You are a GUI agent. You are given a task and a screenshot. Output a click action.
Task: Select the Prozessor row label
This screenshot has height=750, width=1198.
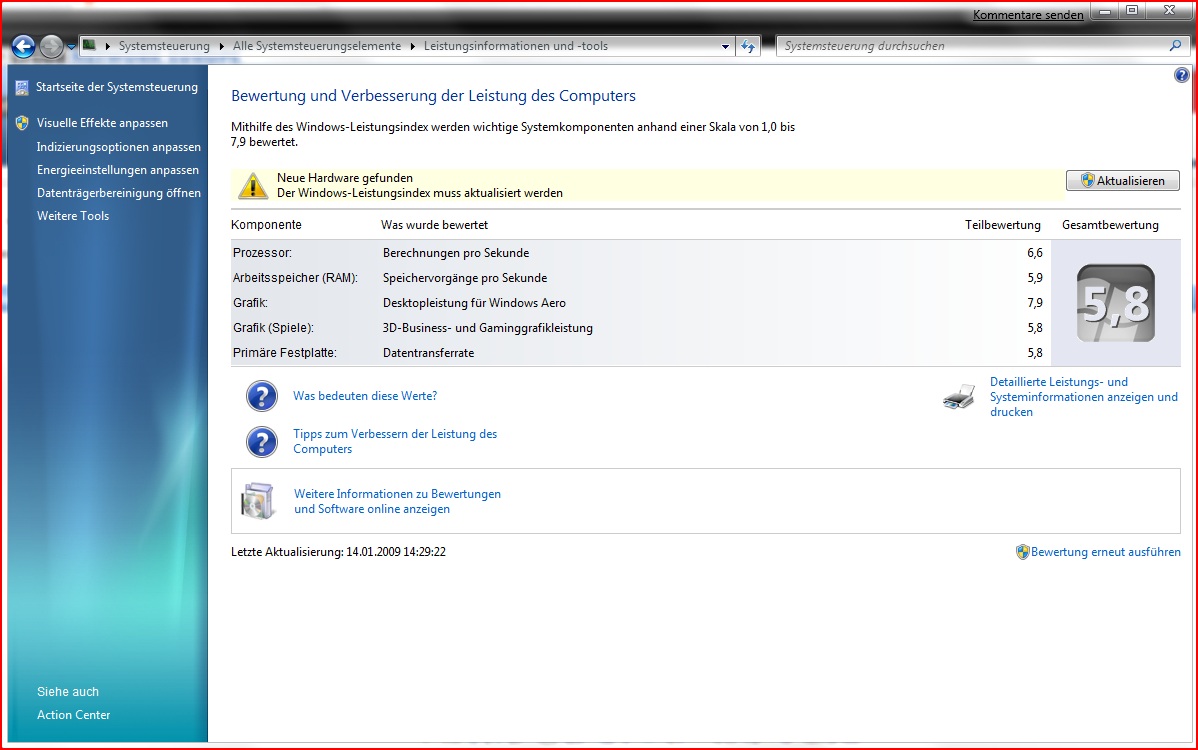pos(262,253)
